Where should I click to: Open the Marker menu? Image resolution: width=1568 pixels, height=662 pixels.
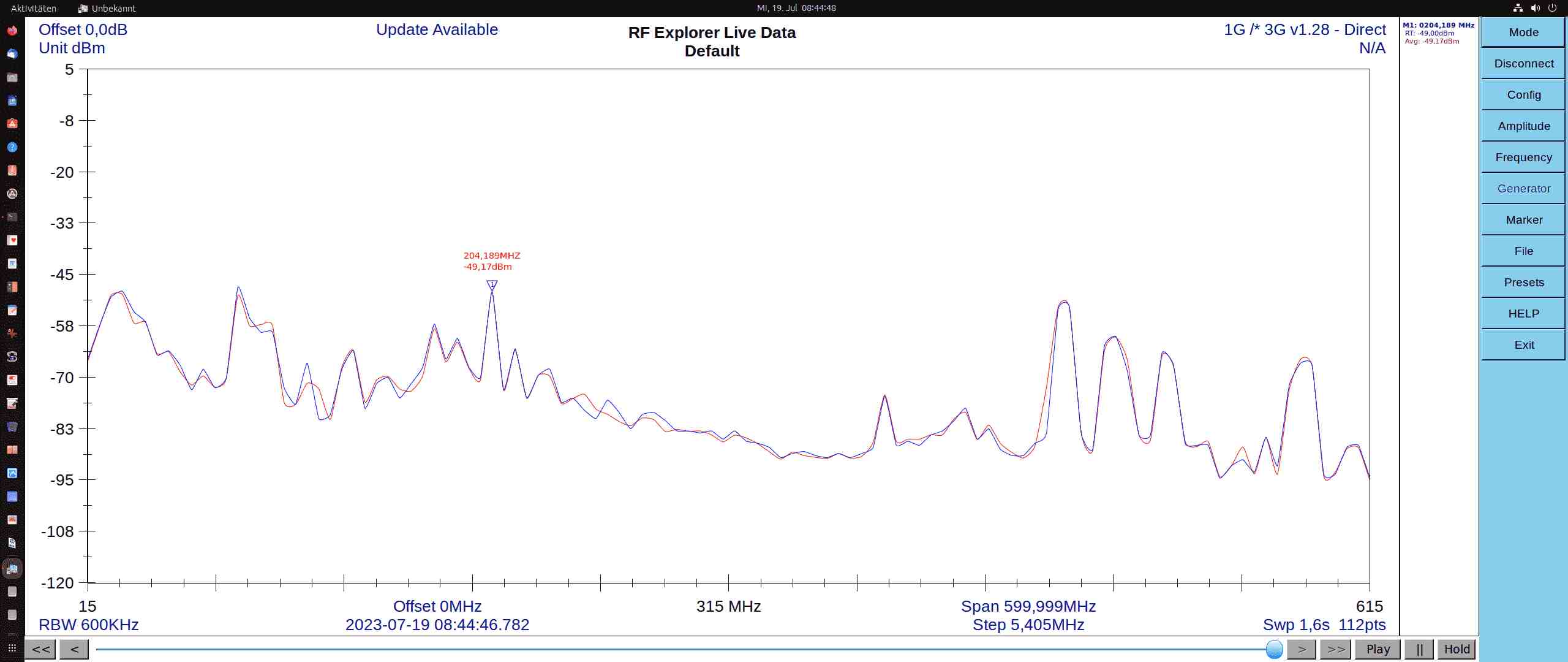(1523, 220)
